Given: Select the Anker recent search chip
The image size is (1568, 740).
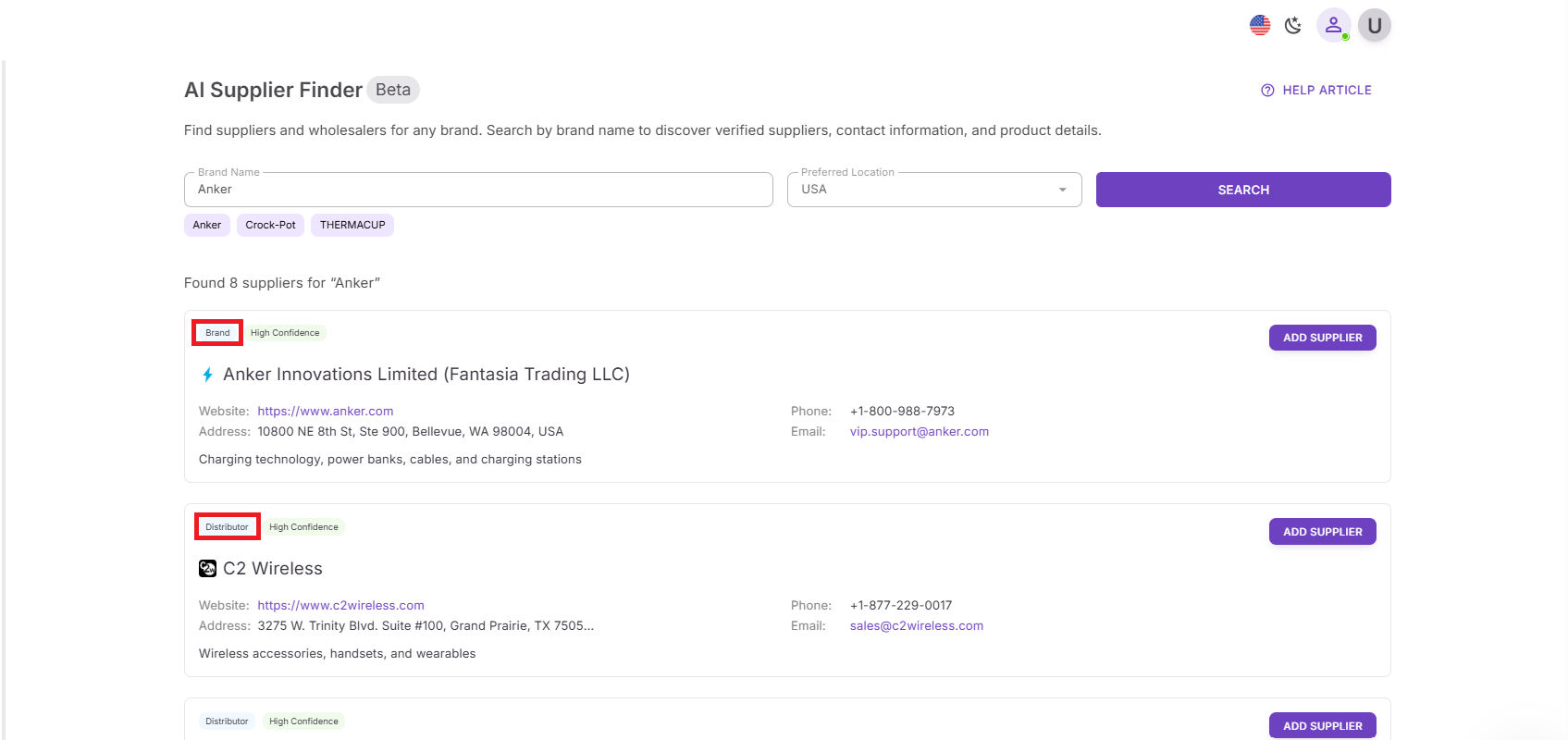Looking at the screenshot, I should click(x=207, y=225).
